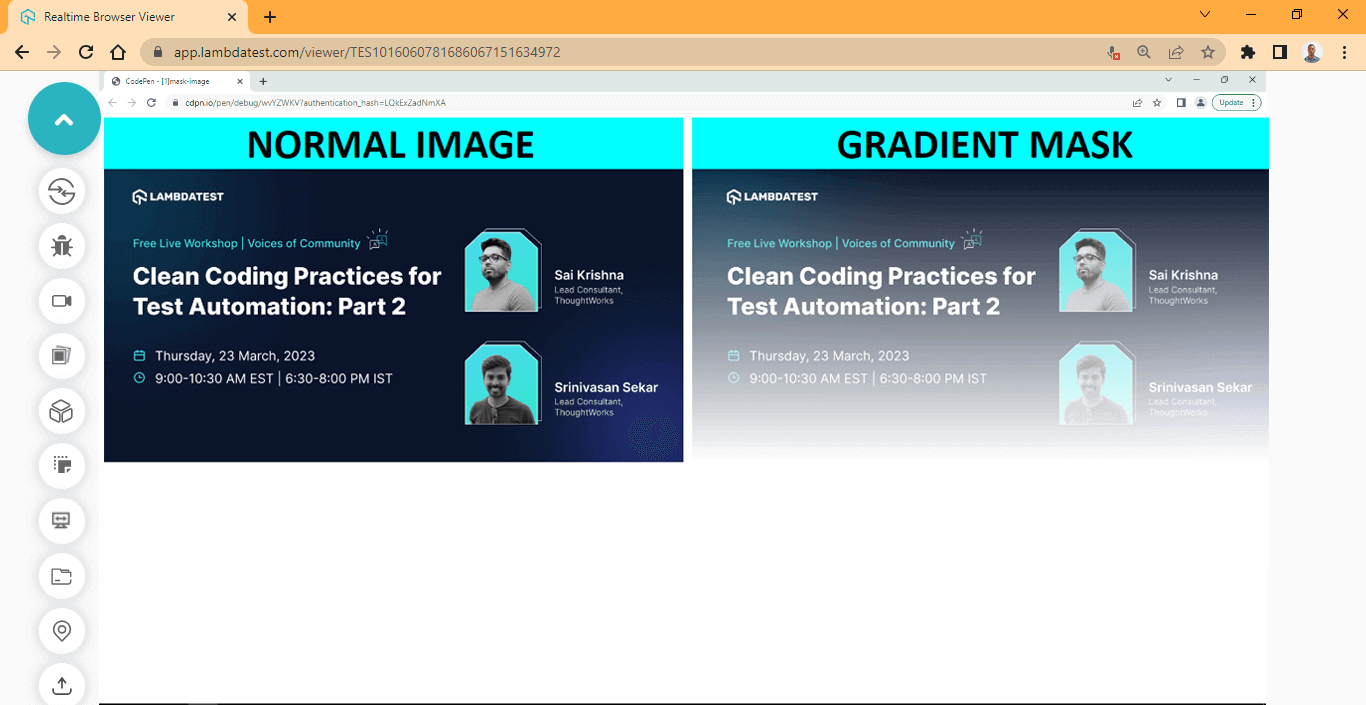The image size is (1366, 705).
Task: Collapse the LambdaTest sidebar with the chevron button
Action: 64,118
